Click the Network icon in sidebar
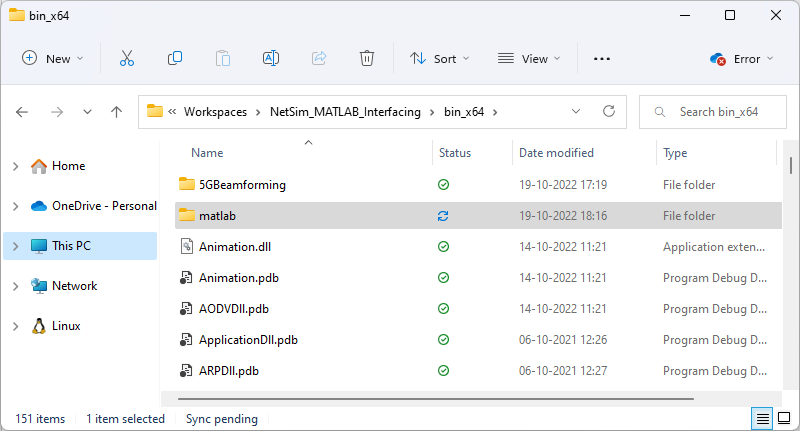The height and width of the screenshot is (431, 800). tap(39, 286)
